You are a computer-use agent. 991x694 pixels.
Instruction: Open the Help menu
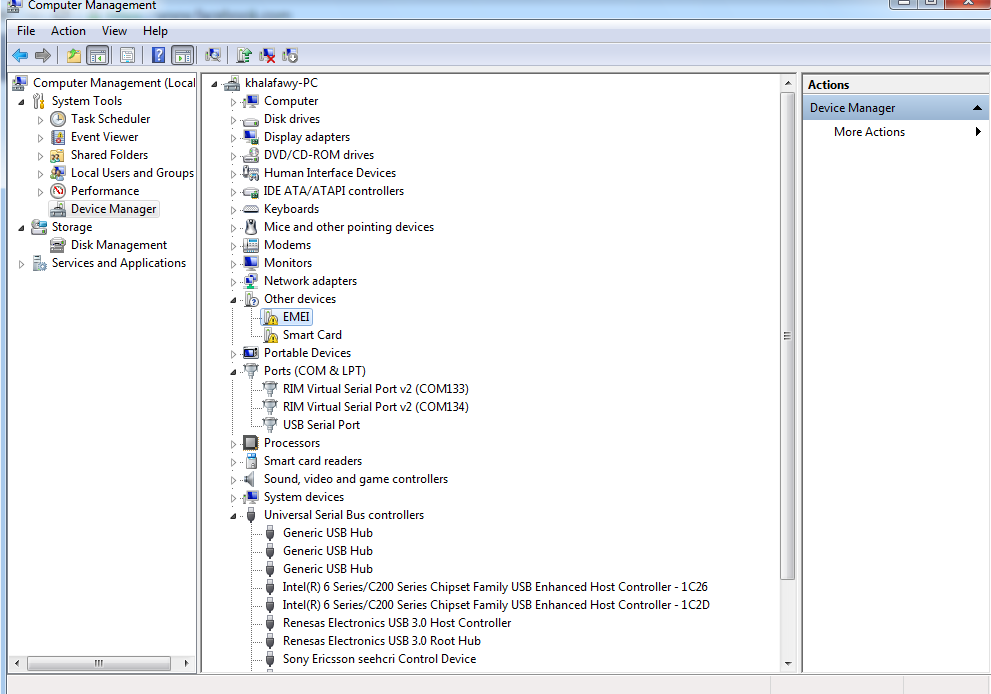coord(155,31)
